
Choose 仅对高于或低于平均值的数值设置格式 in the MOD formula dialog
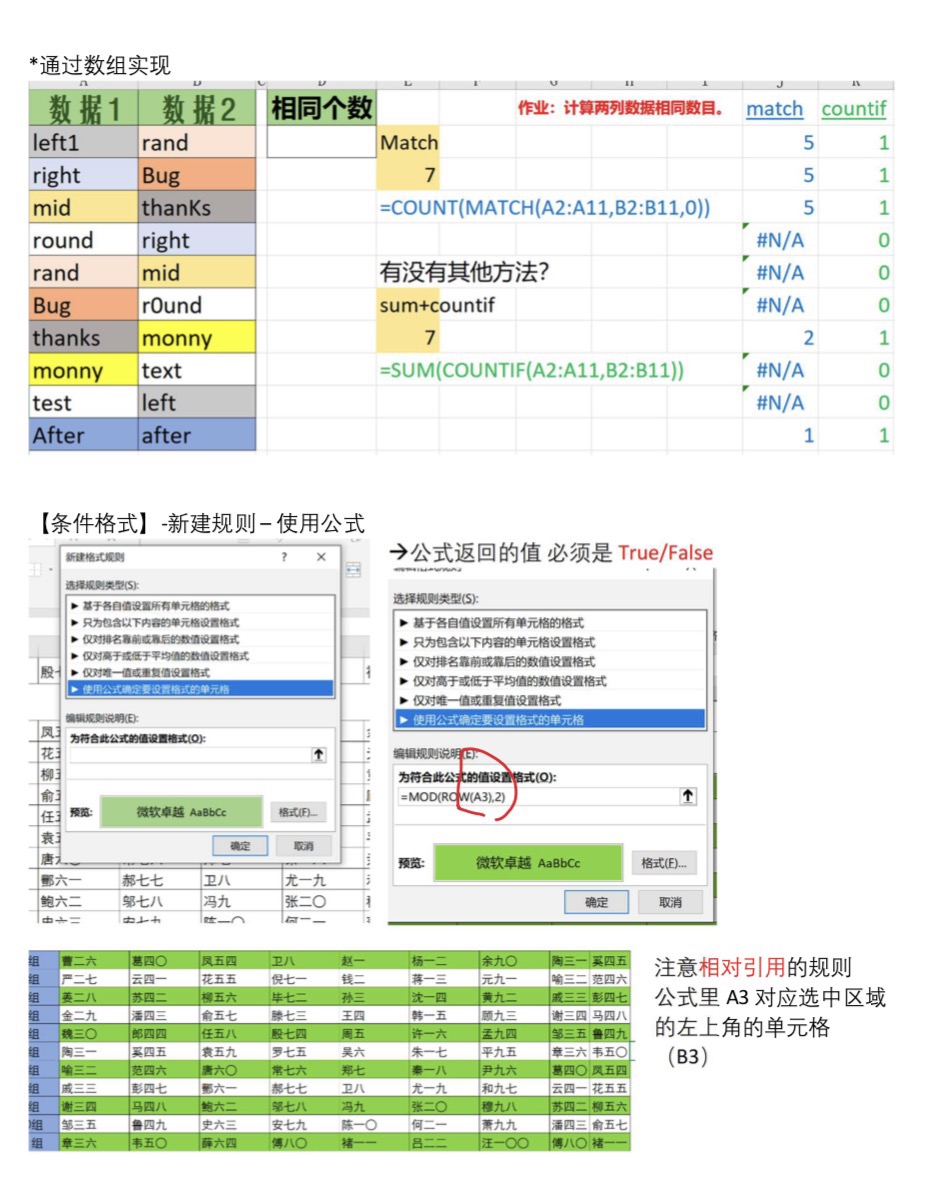(x=550, y=681)
